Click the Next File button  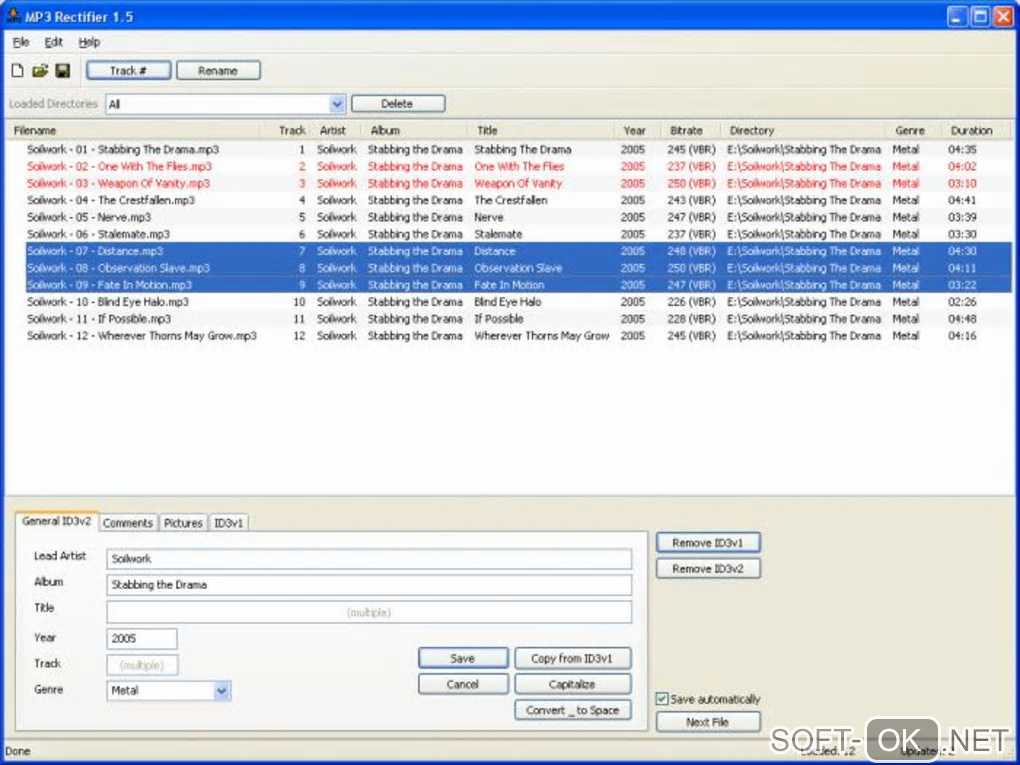coord(708,722)
